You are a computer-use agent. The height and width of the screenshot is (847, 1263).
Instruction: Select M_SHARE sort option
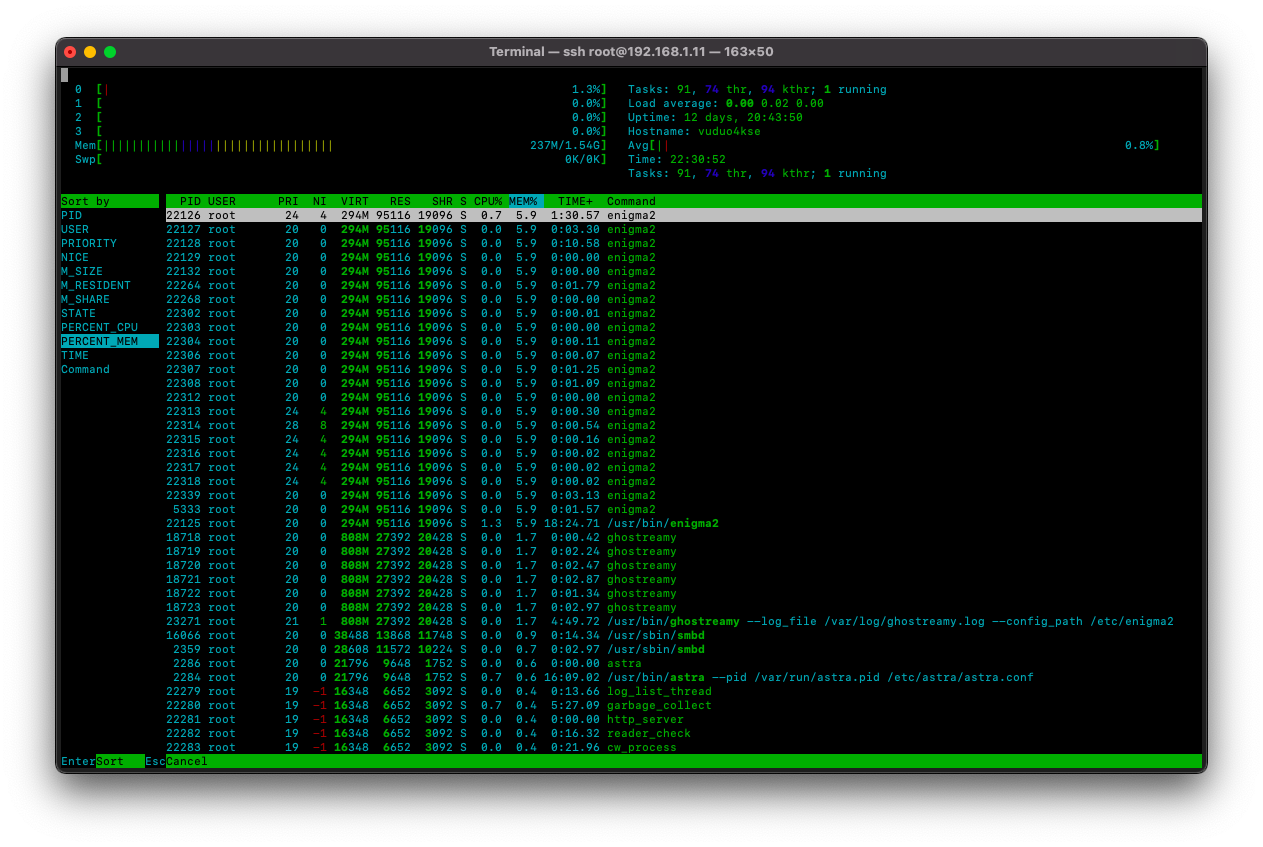point(85,299)
